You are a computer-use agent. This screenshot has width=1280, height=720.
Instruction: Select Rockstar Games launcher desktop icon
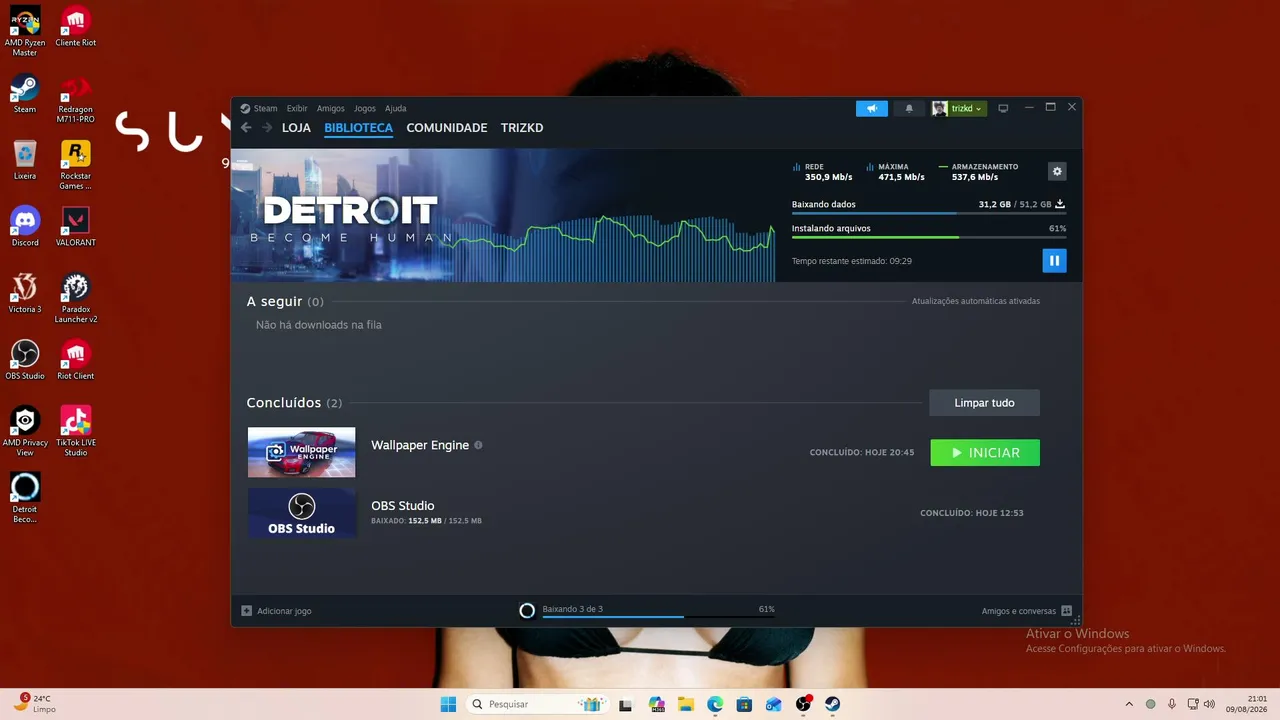click(75, 165)
